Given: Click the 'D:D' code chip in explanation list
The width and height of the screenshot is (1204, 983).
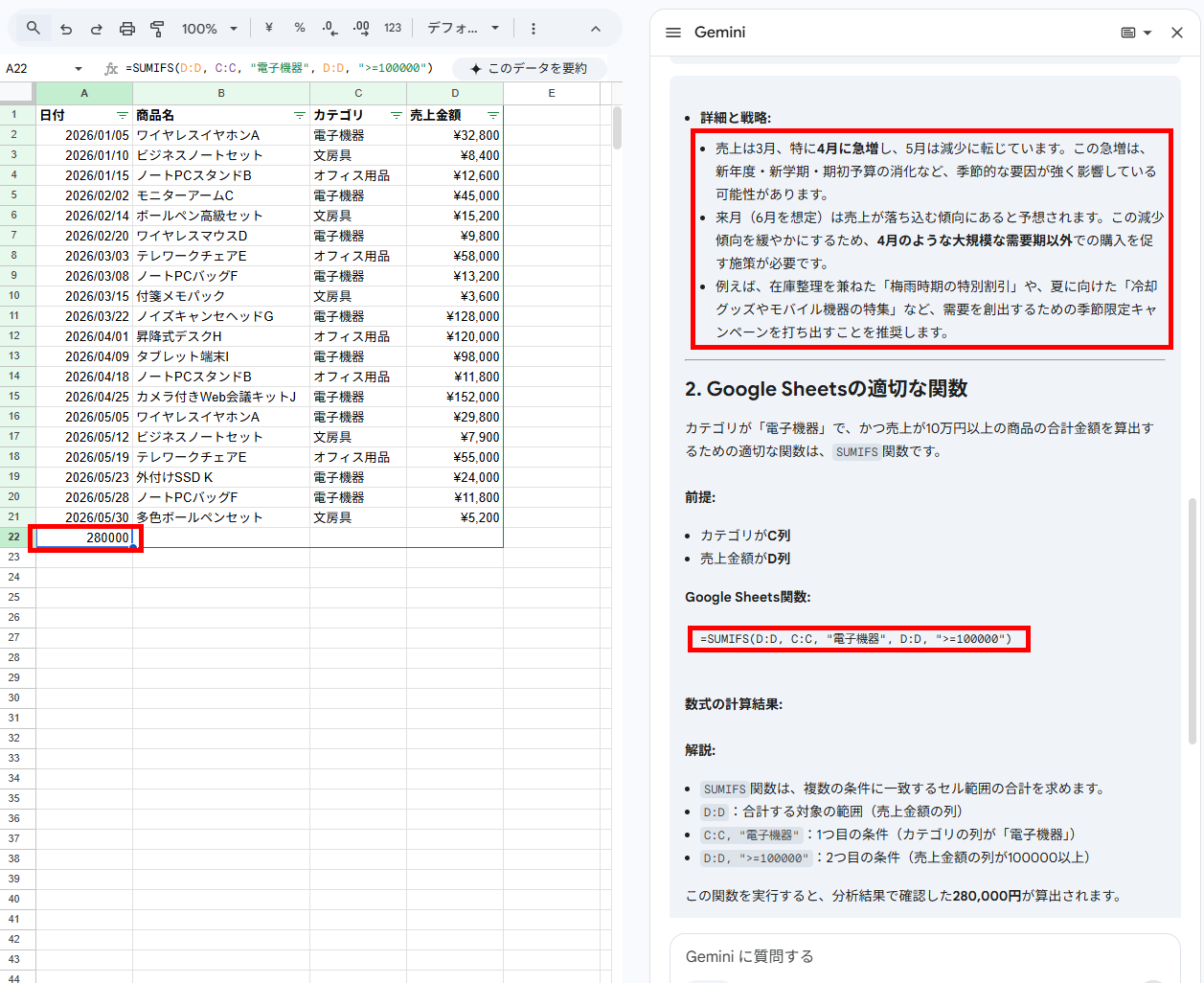Looking at the screenshot, I should 714,812.
